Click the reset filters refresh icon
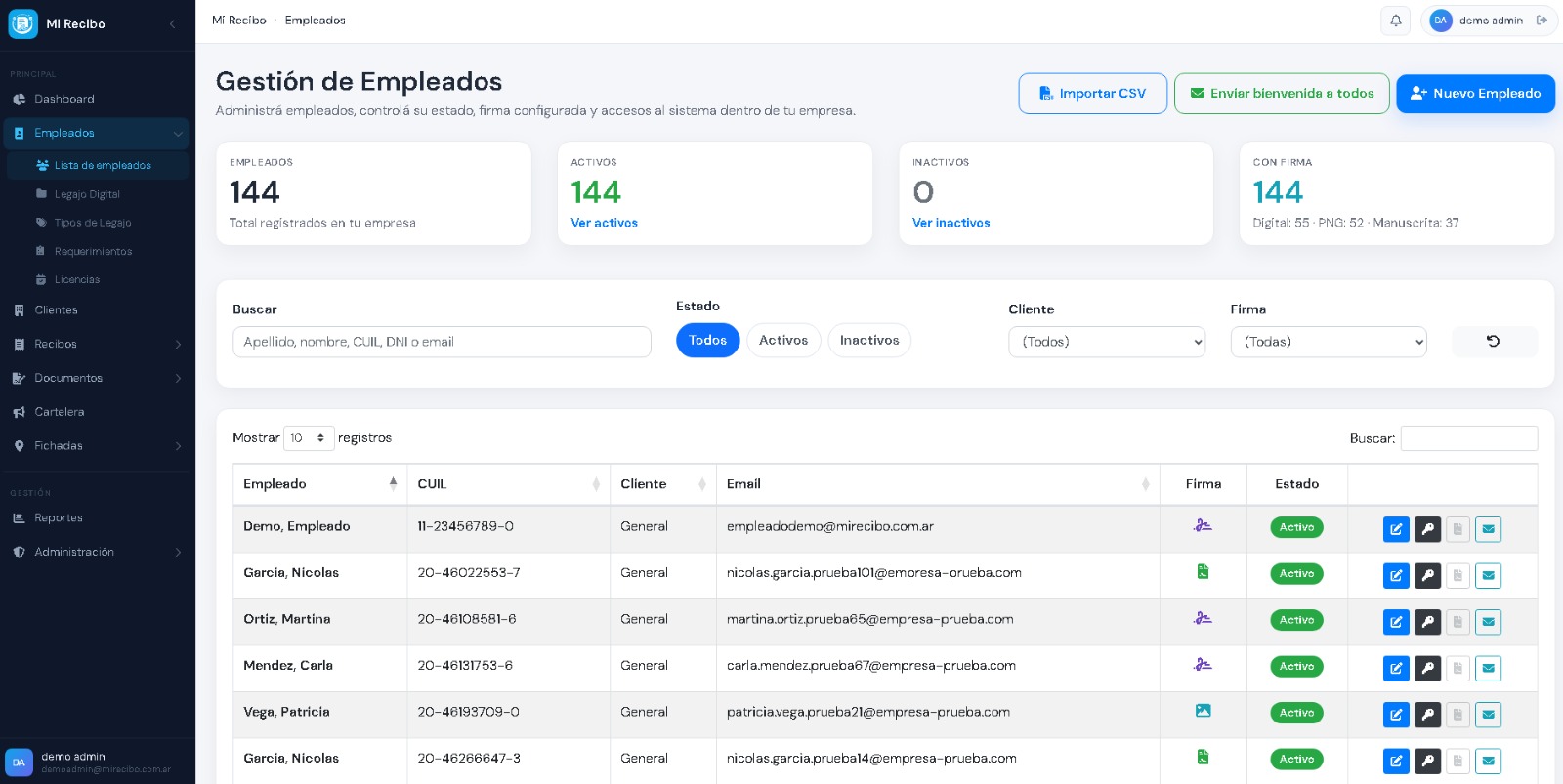The width and height of the screenshot is (1563, 784). tap(1494, 342)
